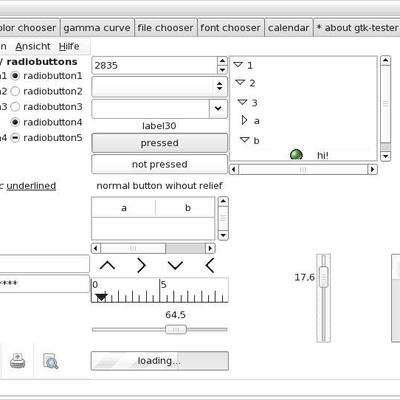Click the label30 text
The width and height of the screenshot is (400, 400).
pyautogui.click(x=159, y=126)
